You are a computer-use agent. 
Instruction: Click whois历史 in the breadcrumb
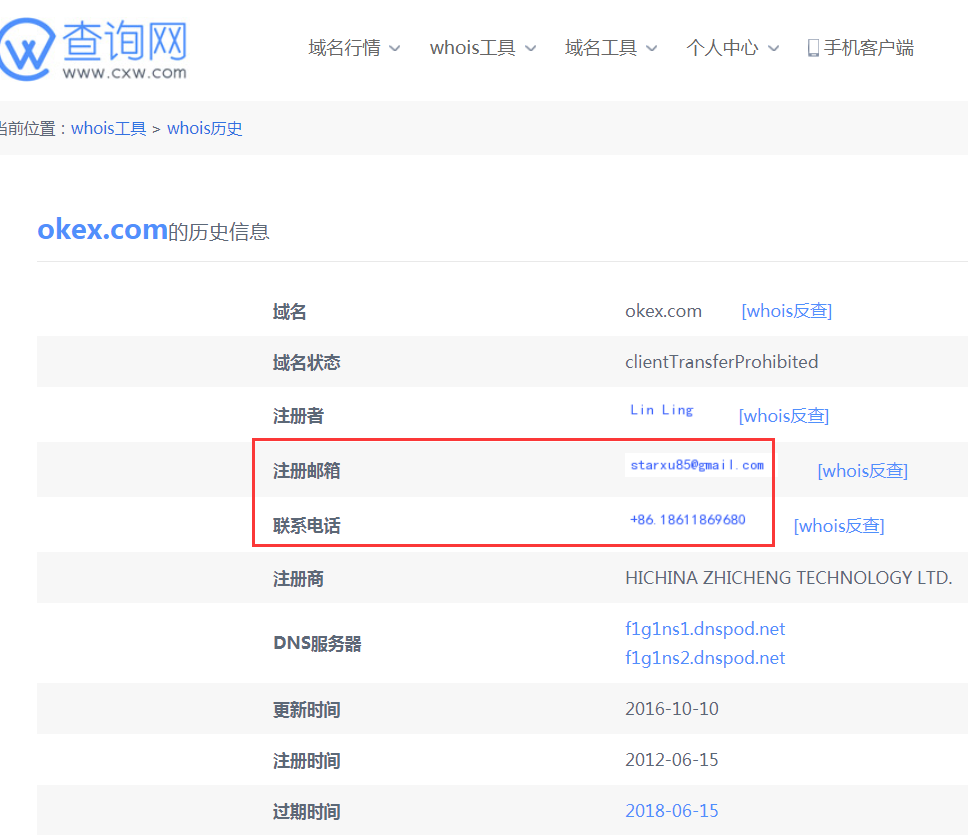coord(205,128)
